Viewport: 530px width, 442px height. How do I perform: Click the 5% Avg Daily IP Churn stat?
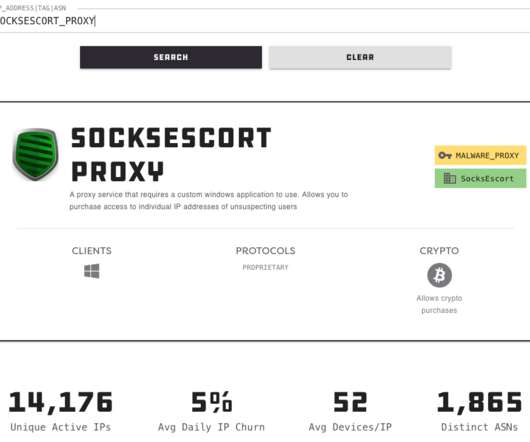[212, 411]
